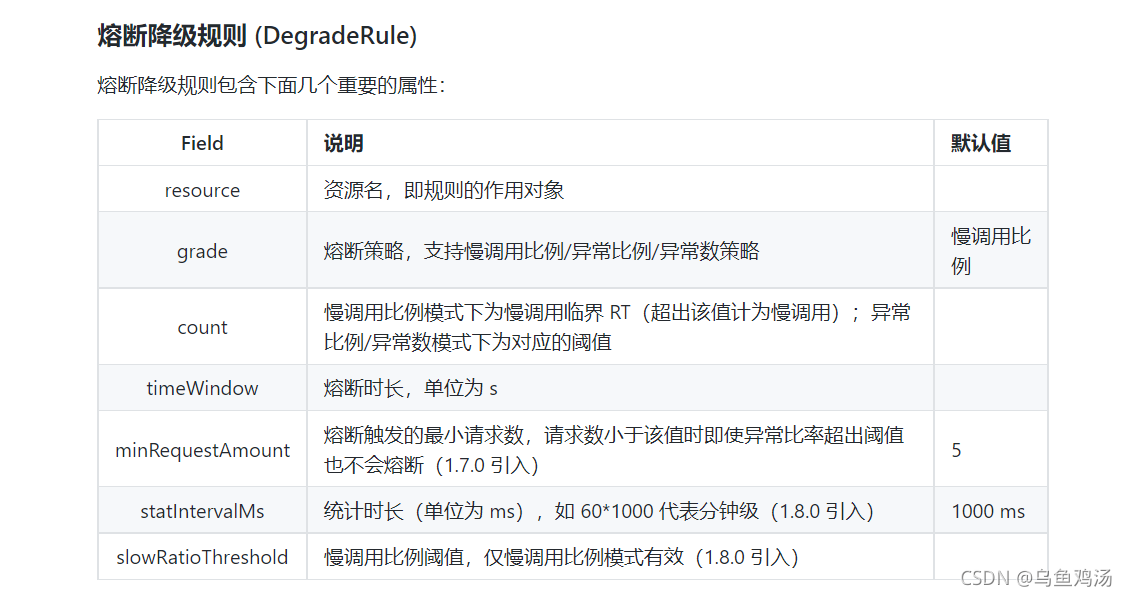
Task: Select the Field column header
Action: pos(202,143)
